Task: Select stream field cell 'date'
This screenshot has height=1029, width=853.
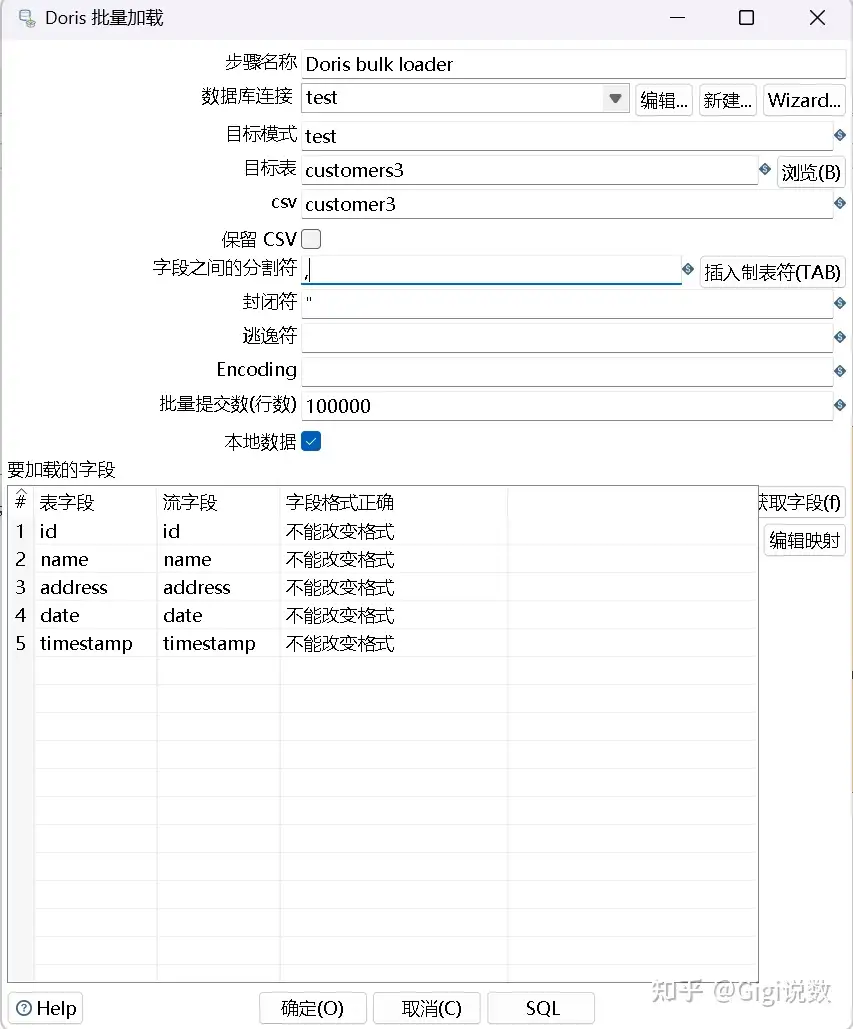Action: coord(218,616)
